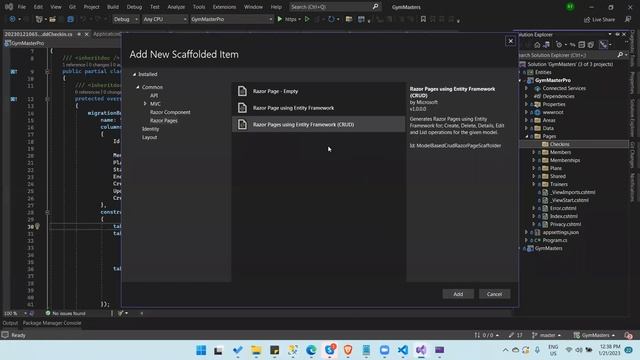Collapse the Pages folder in Solution Explorer

point(526,136)
